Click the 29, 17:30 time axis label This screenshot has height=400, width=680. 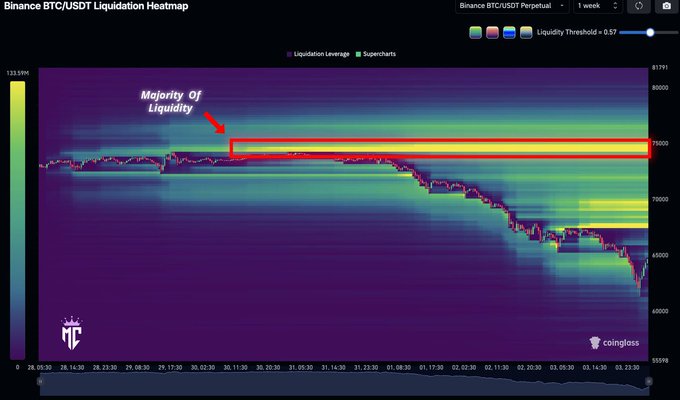(170, 367)
